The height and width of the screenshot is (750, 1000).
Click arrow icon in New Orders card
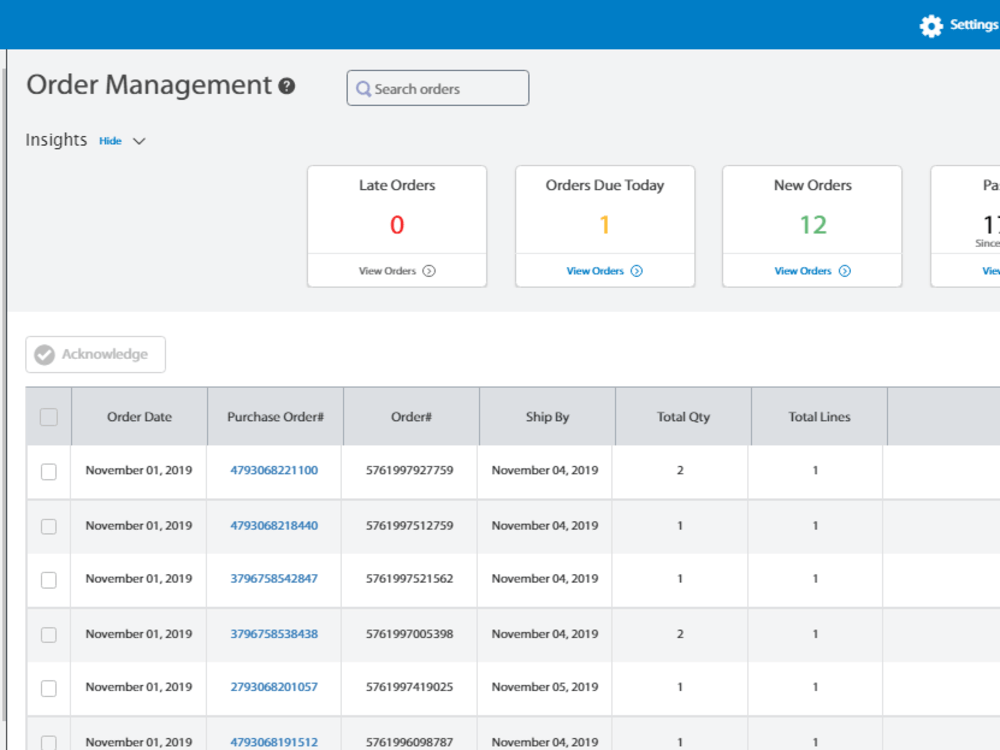point(844,271)
